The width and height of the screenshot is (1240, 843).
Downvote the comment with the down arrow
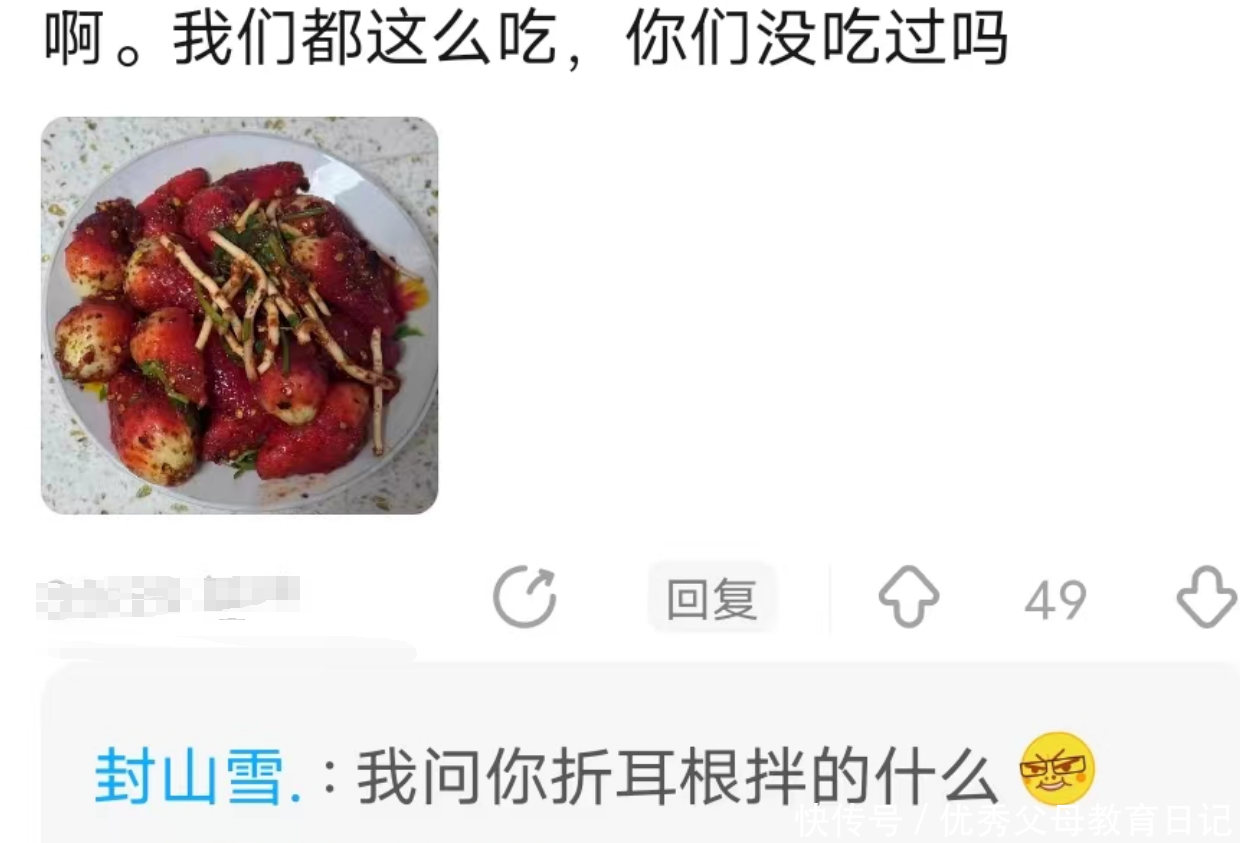(1207, 597)
